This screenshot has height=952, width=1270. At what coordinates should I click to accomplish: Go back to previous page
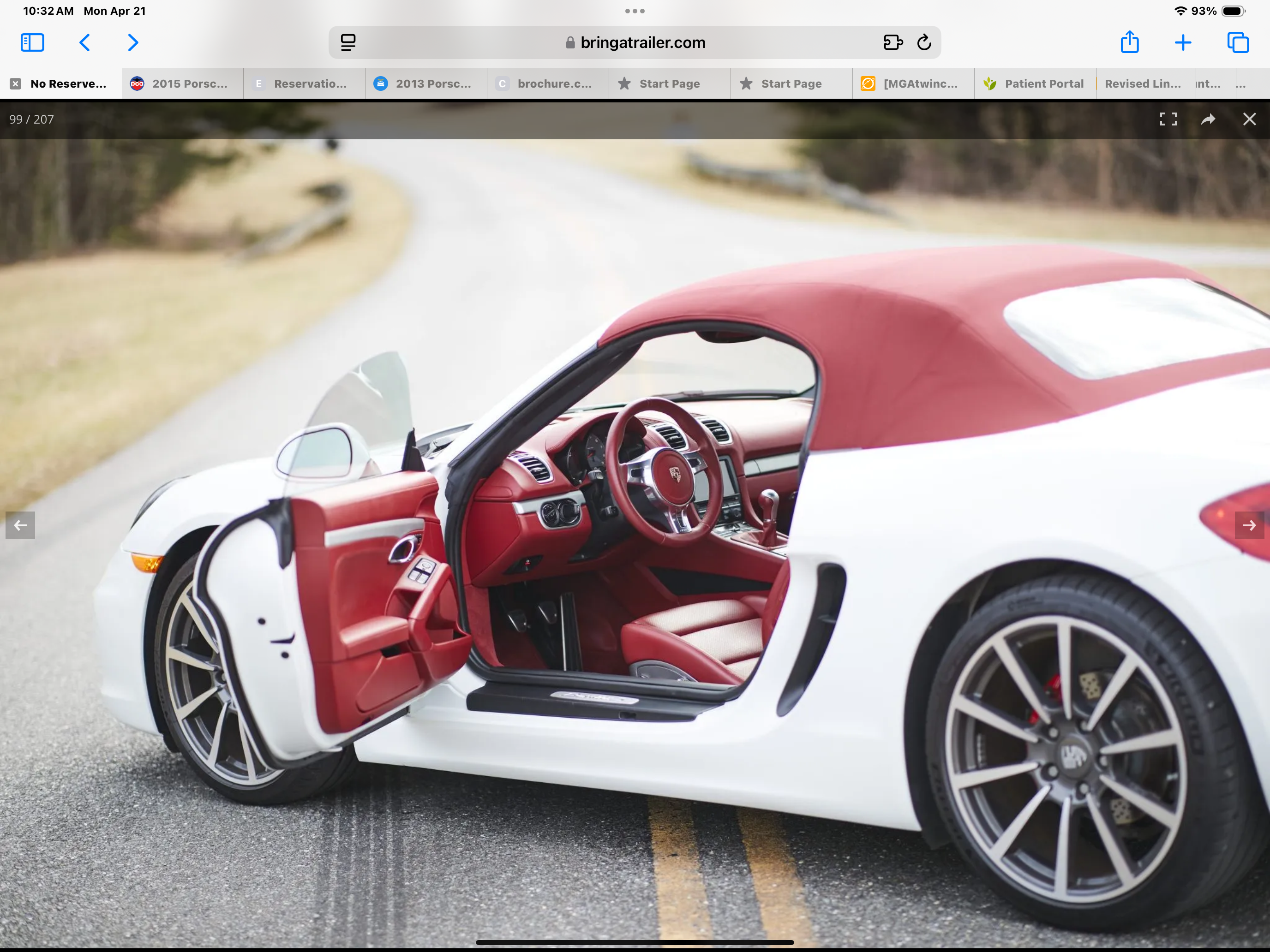click(x=84, y=42)
